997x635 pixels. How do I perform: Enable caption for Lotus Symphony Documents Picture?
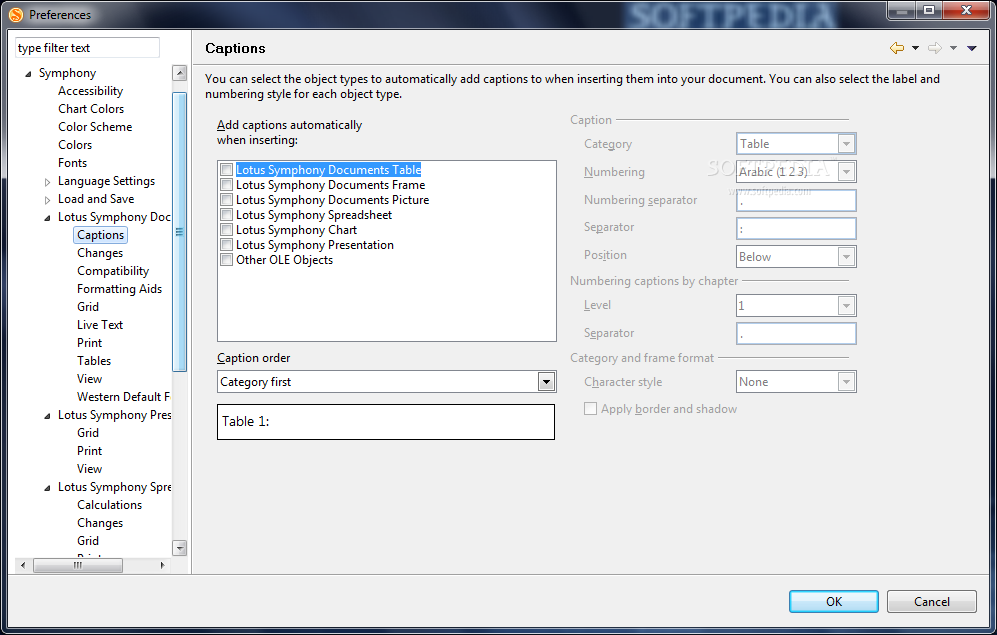tap(226, 200)
